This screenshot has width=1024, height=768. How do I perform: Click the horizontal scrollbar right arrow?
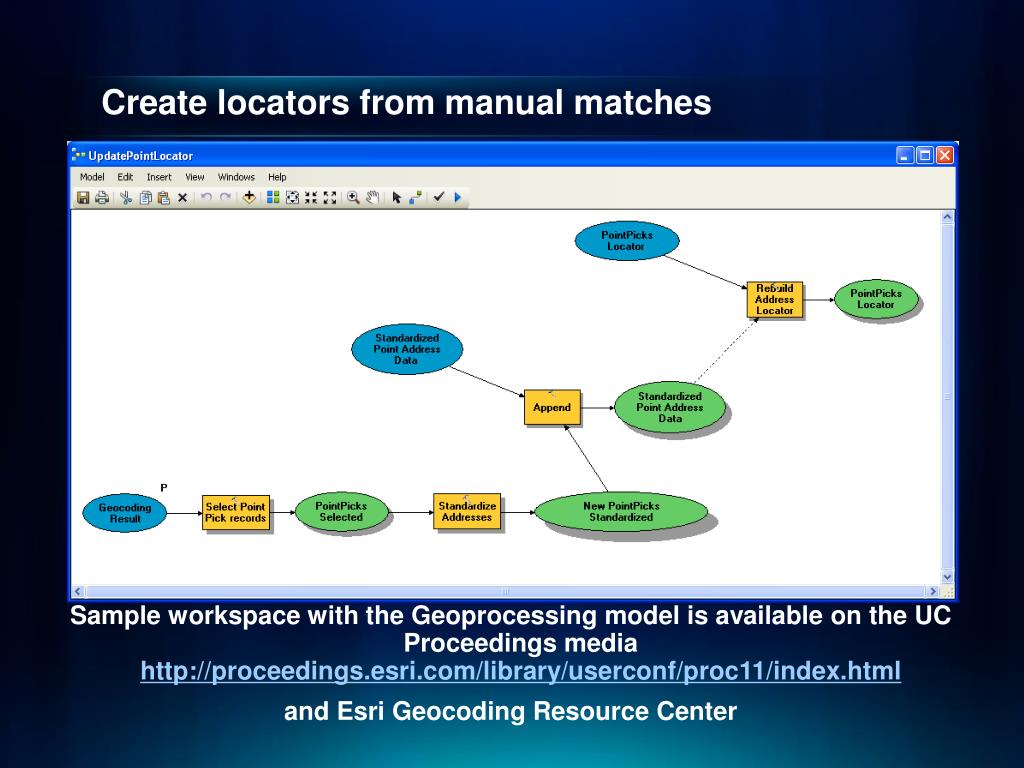coord(933,592)
